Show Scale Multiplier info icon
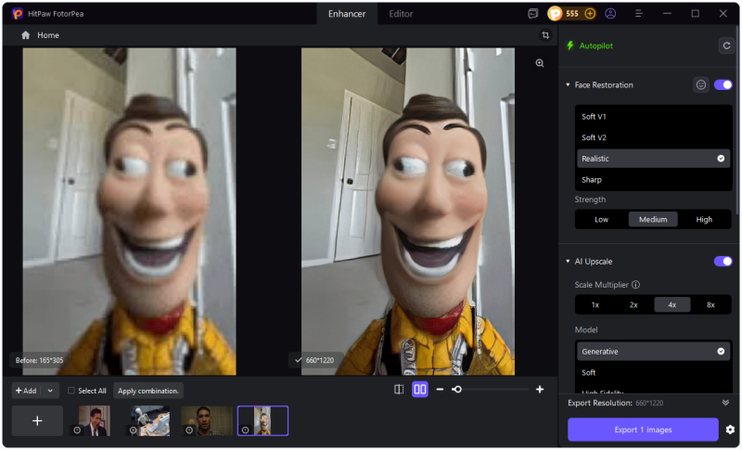This screenshot has height=450, width=742. point(636,284)
